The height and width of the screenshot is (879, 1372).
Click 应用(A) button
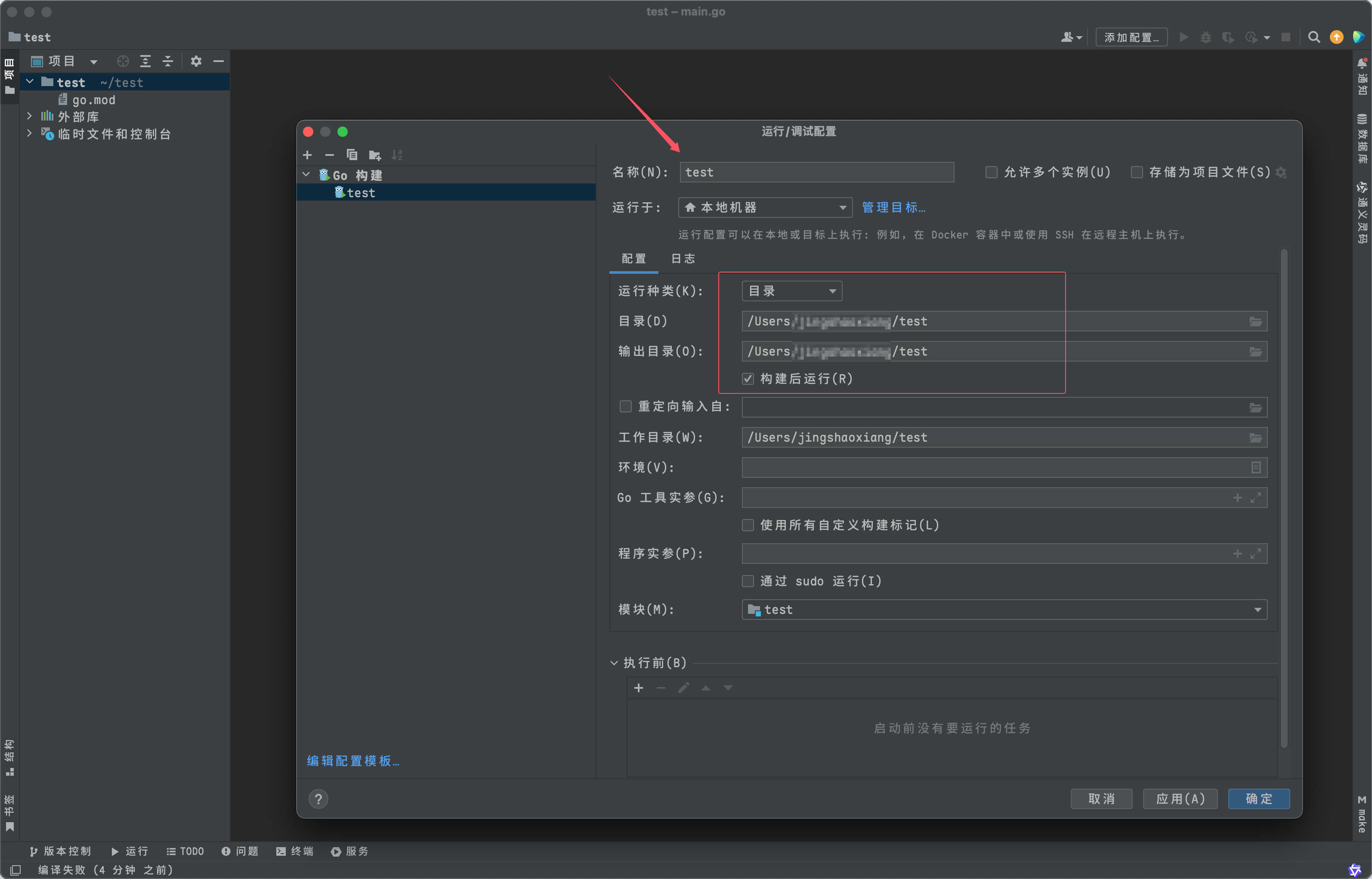(1180, 799)
